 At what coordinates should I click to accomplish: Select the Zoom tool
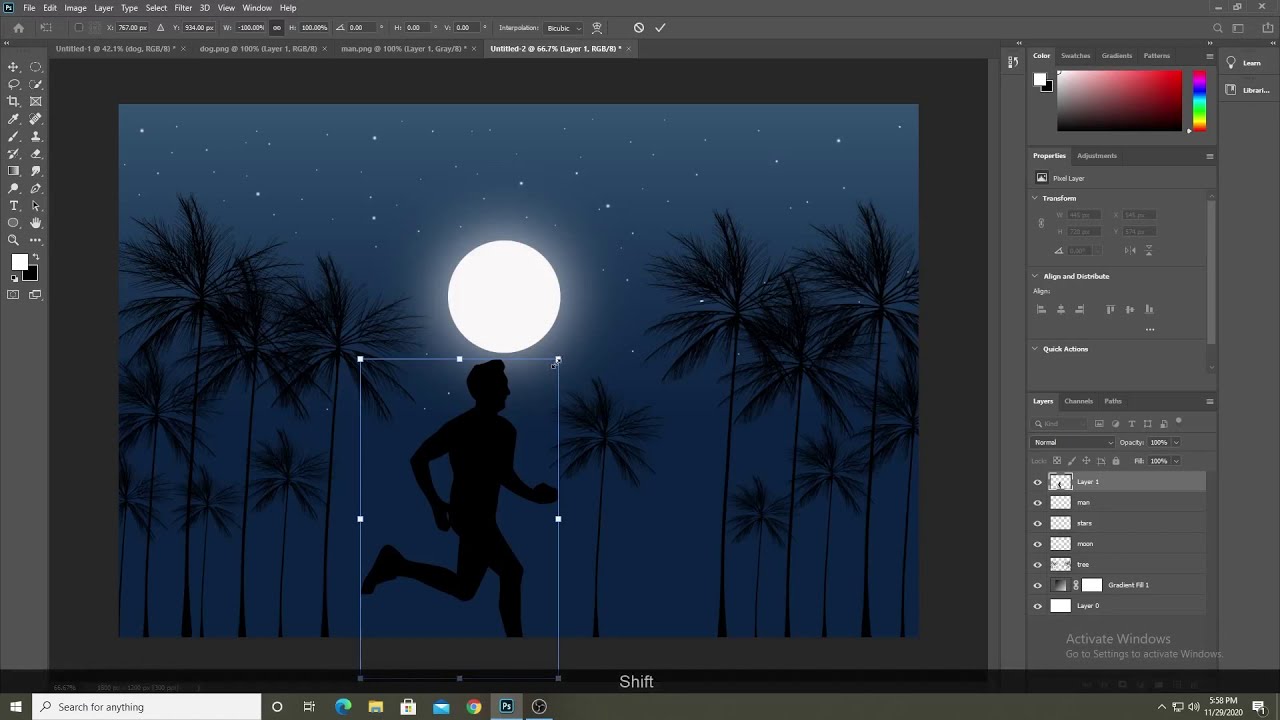click(14, 240)
